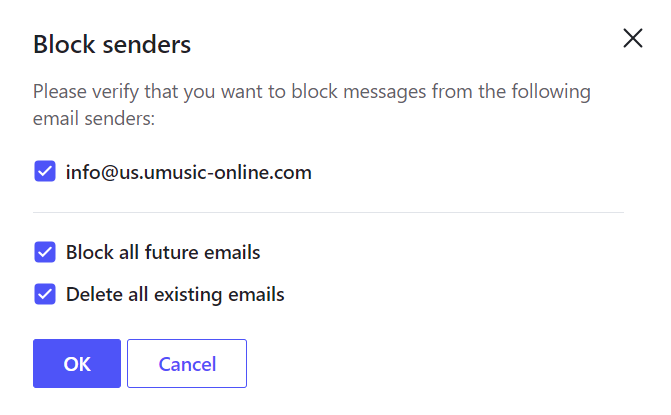
Task: Click the horizontal divider under the sender address
Action: [328, 212]
